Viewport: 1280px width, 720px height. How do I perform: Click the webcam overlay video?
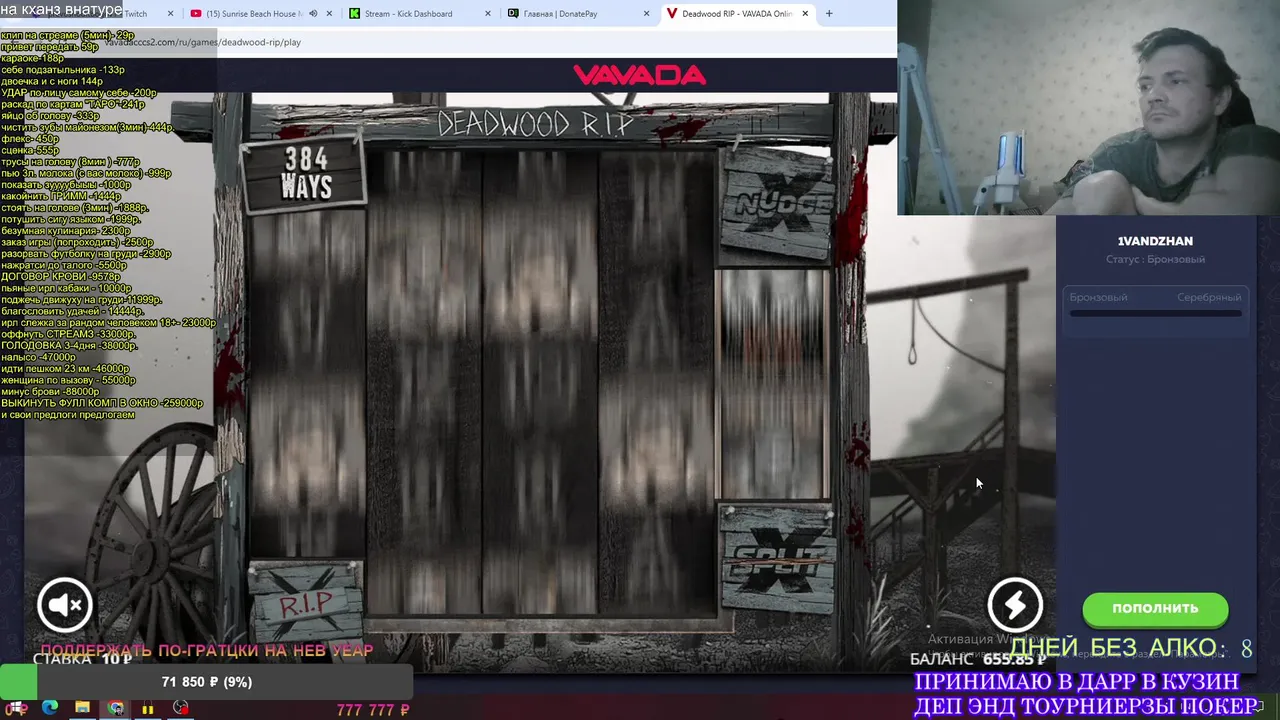1088,107
